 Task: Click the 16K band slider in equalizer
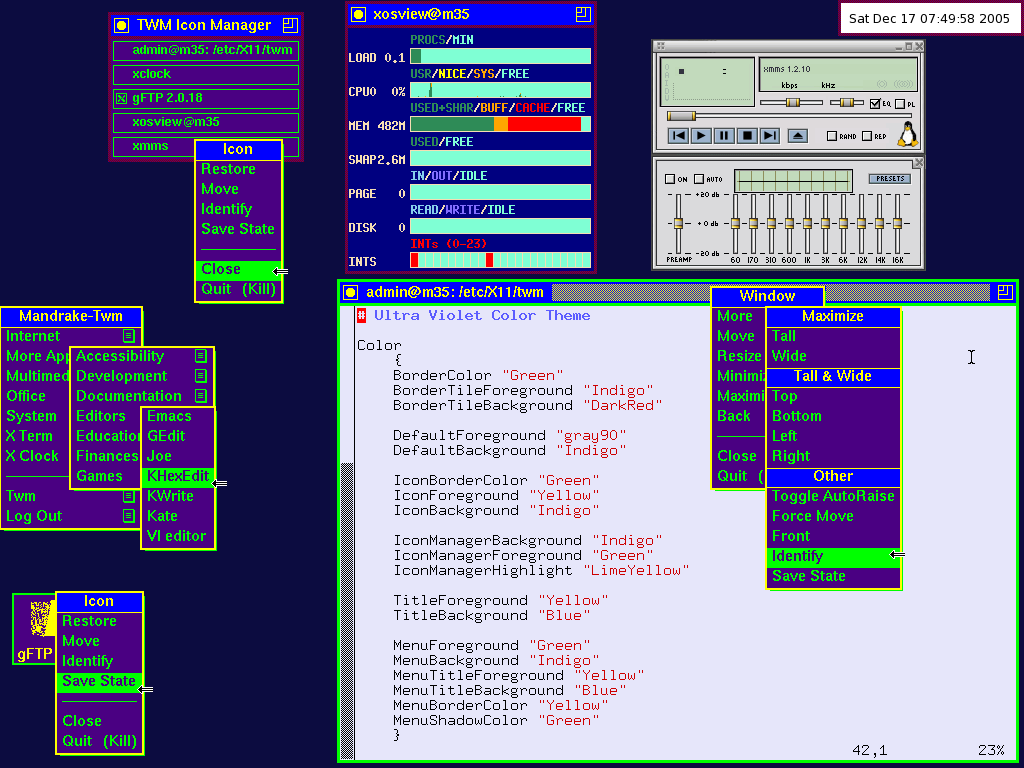click(898, 224)
